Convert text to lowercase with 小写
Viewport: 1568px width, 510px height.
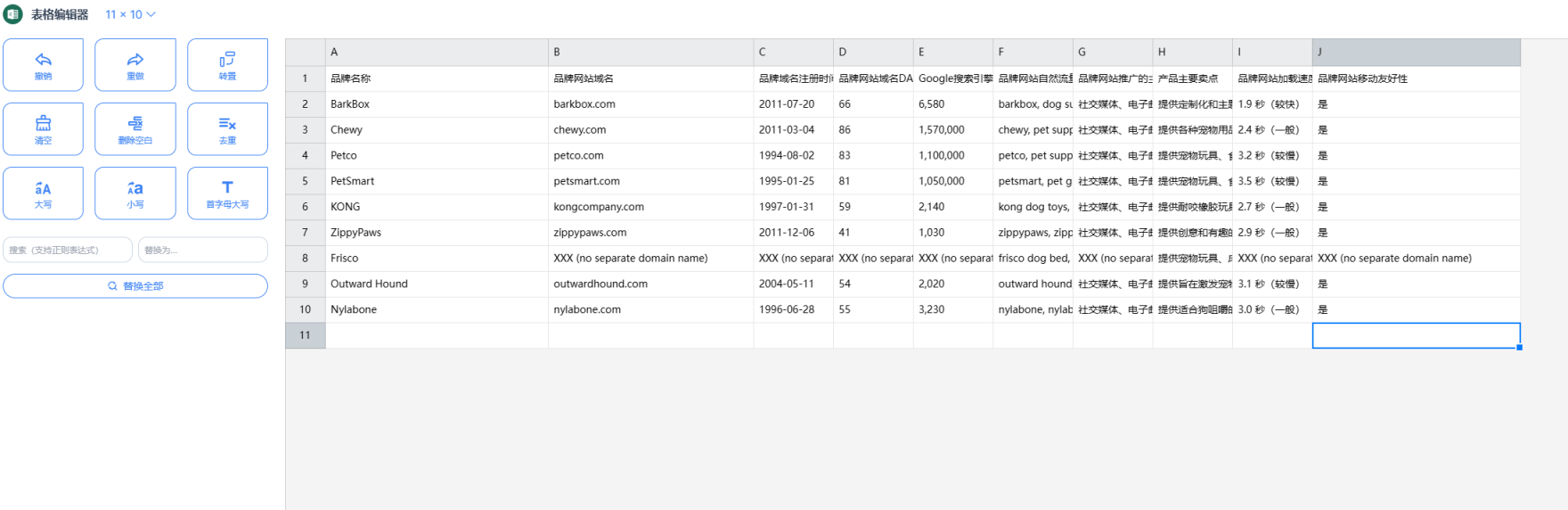point(135,193)
